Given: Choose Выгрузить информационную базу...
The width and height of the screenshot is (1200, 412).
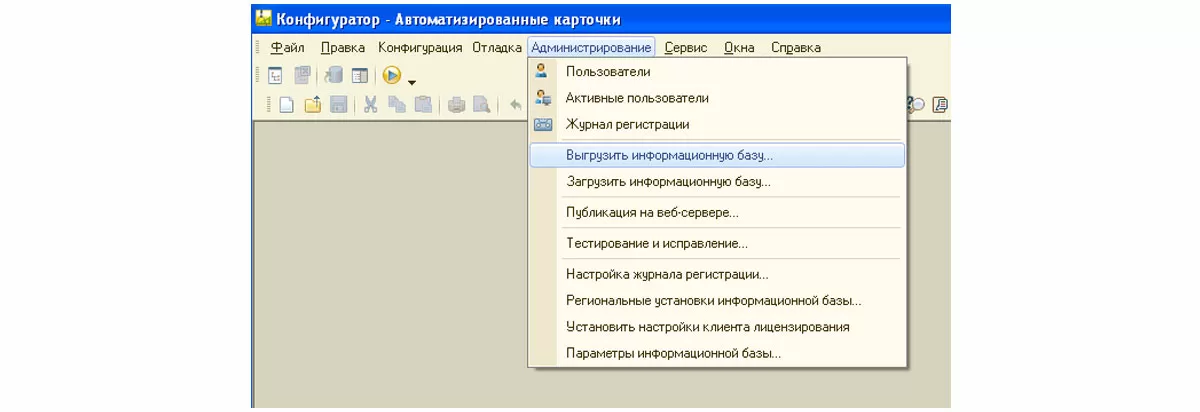Looking at the screenshot, I should [x=717, y=155].
